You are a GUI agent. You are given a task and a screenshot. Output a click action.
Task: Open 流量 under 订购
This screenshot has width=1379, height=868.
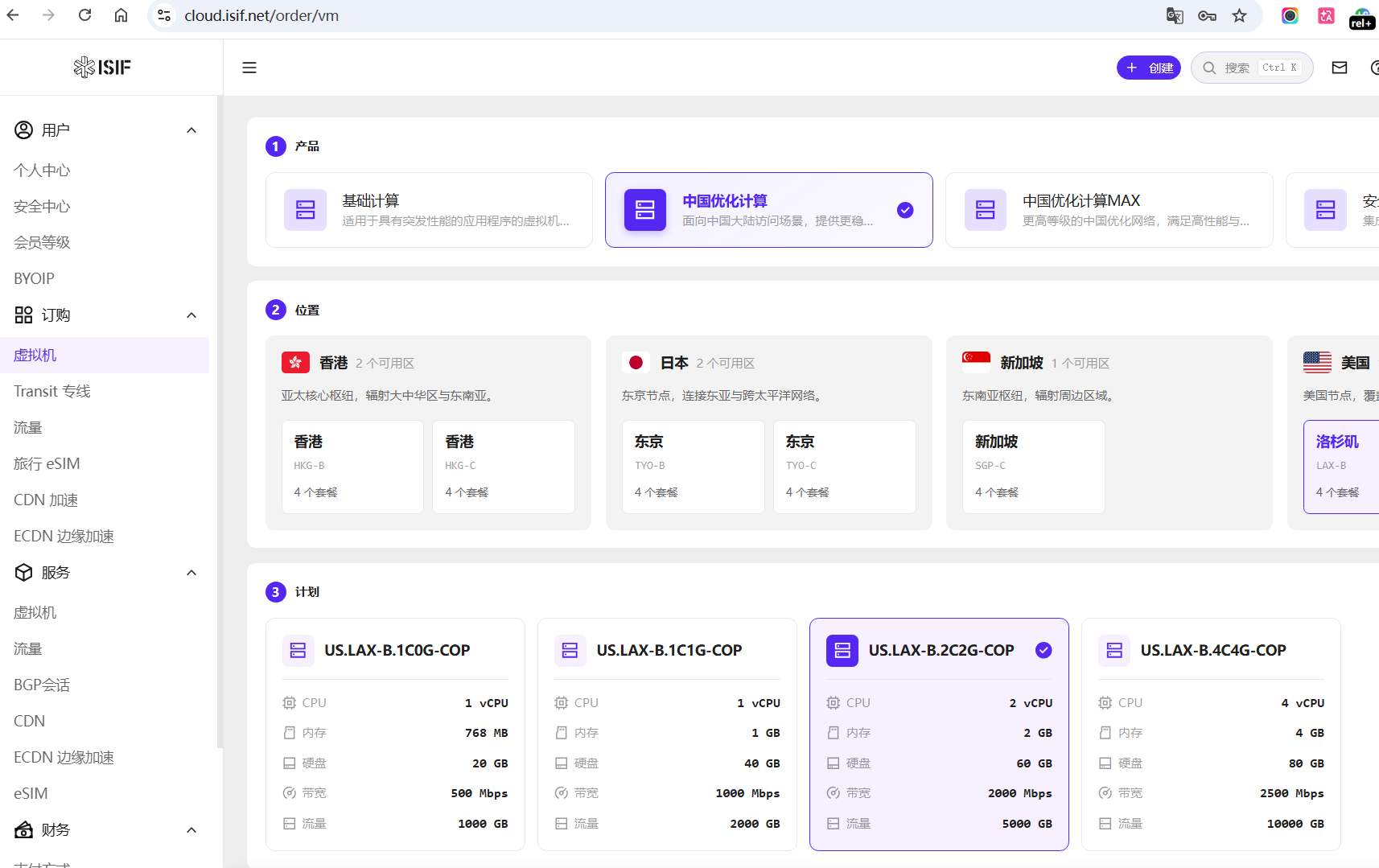(28, 428)
